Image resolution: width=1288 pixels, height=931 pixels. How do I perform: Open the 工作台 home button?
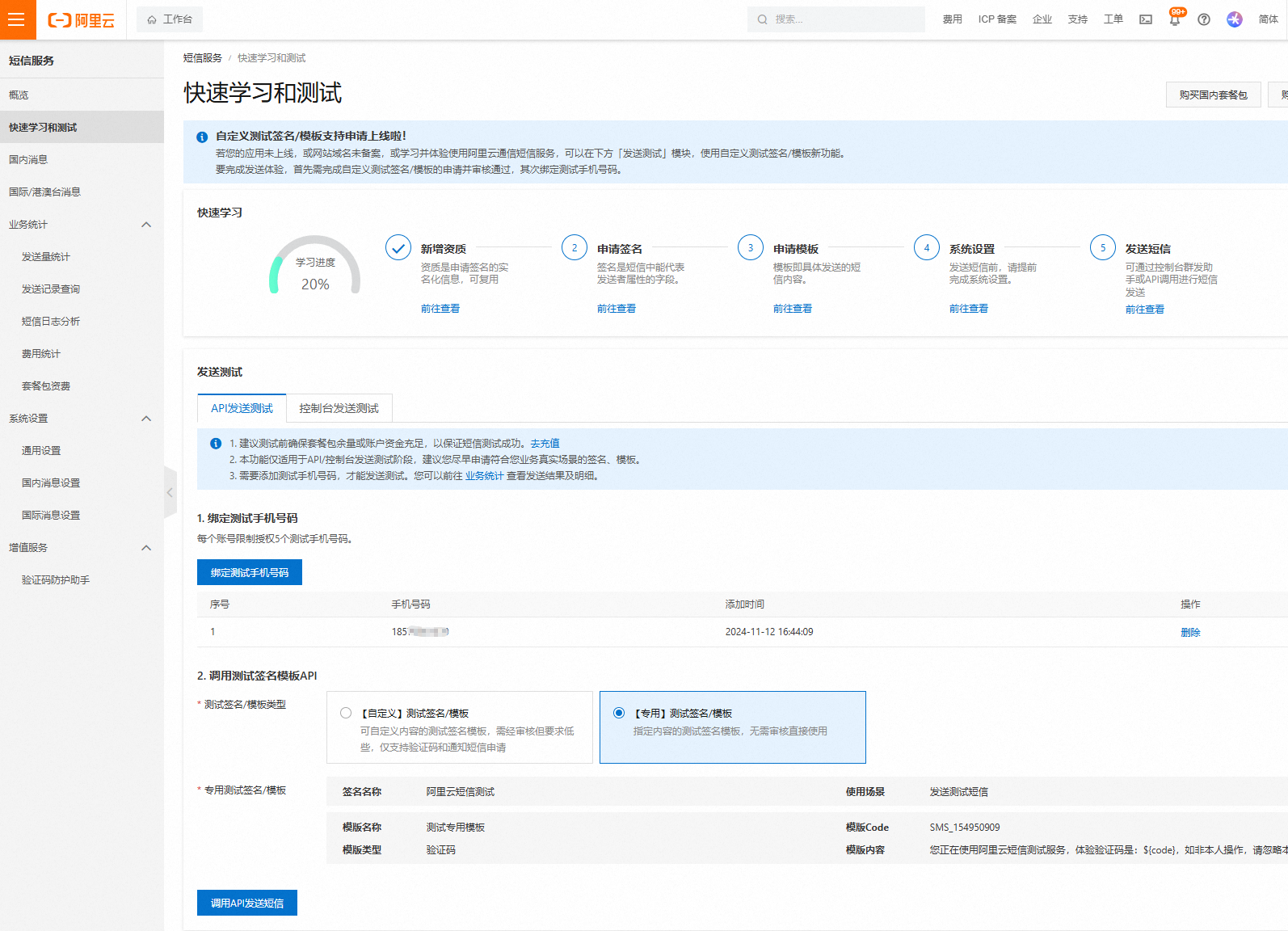point(170,19)
